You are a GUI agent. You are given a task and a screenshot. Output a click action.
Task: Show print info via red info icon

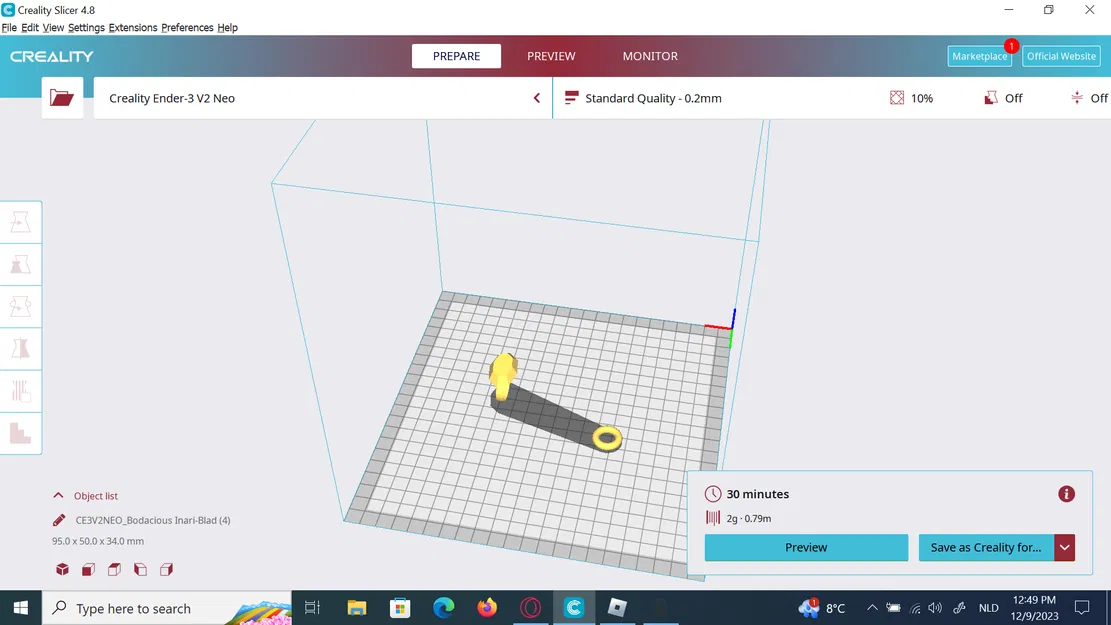tap(1066, 494)
